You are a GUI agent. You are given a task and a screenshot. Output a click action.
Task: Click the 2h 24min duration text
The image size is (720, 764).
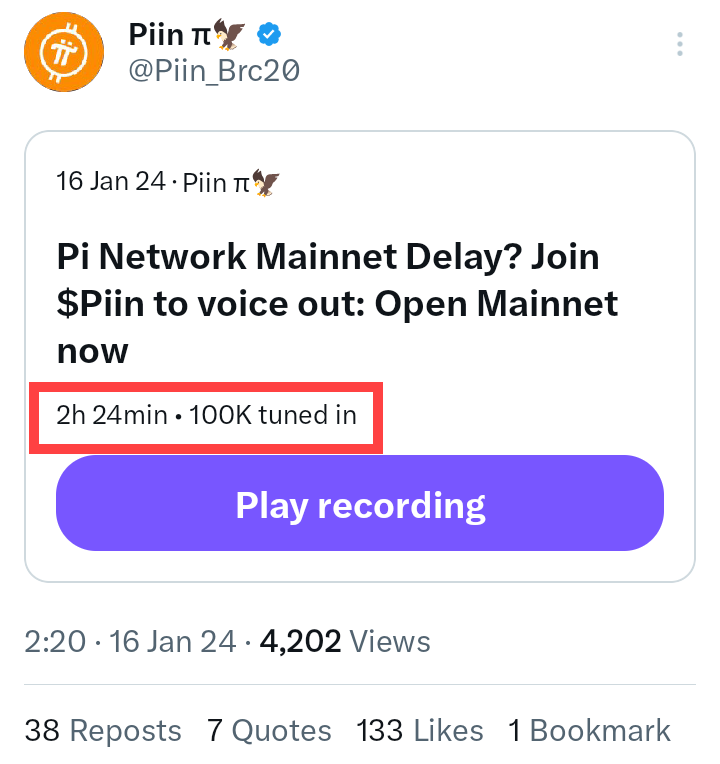click(112, 414)
